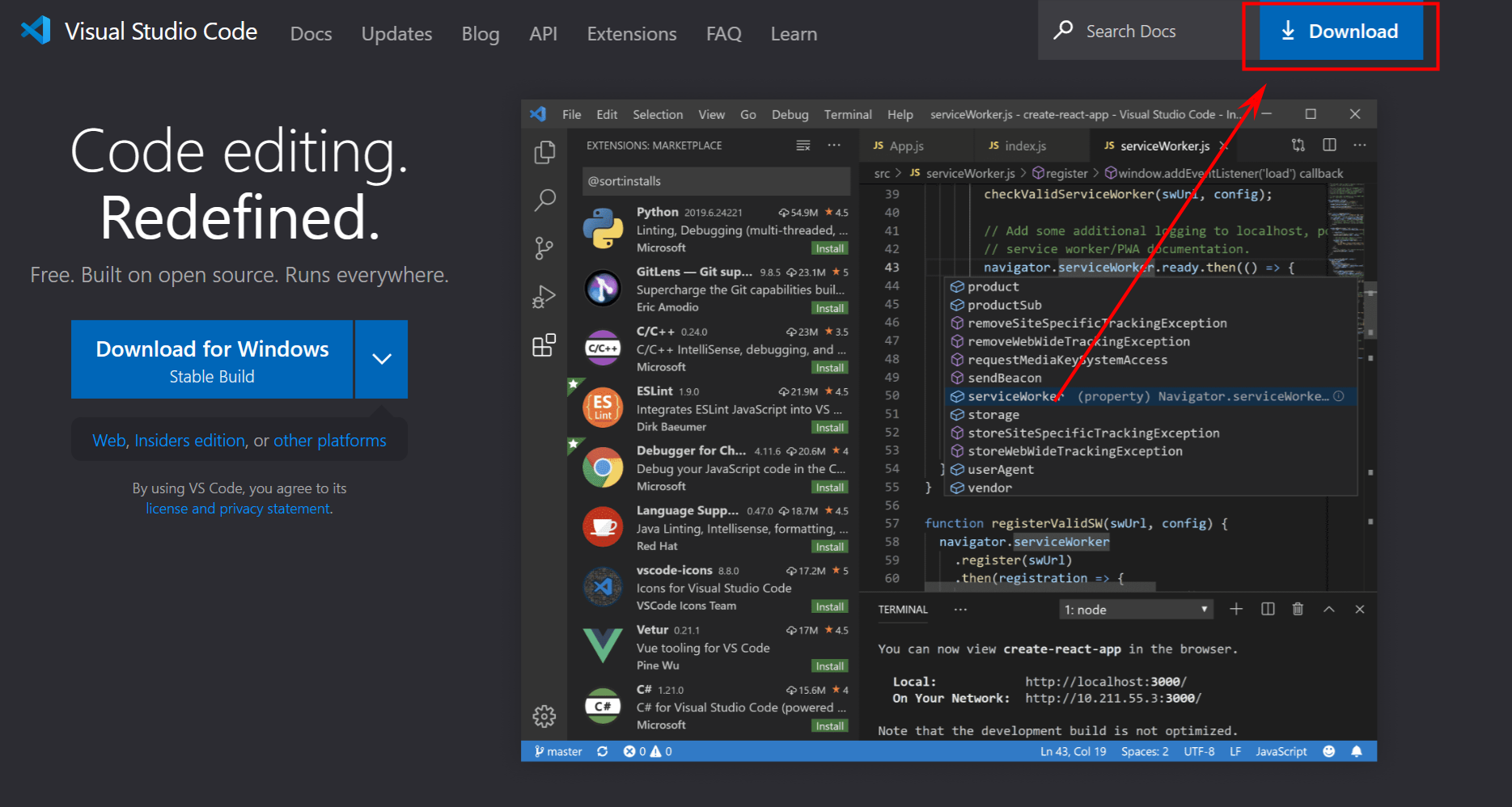Open the Insiders edition link
The image size is (1512, 807).
pos(190,441)
